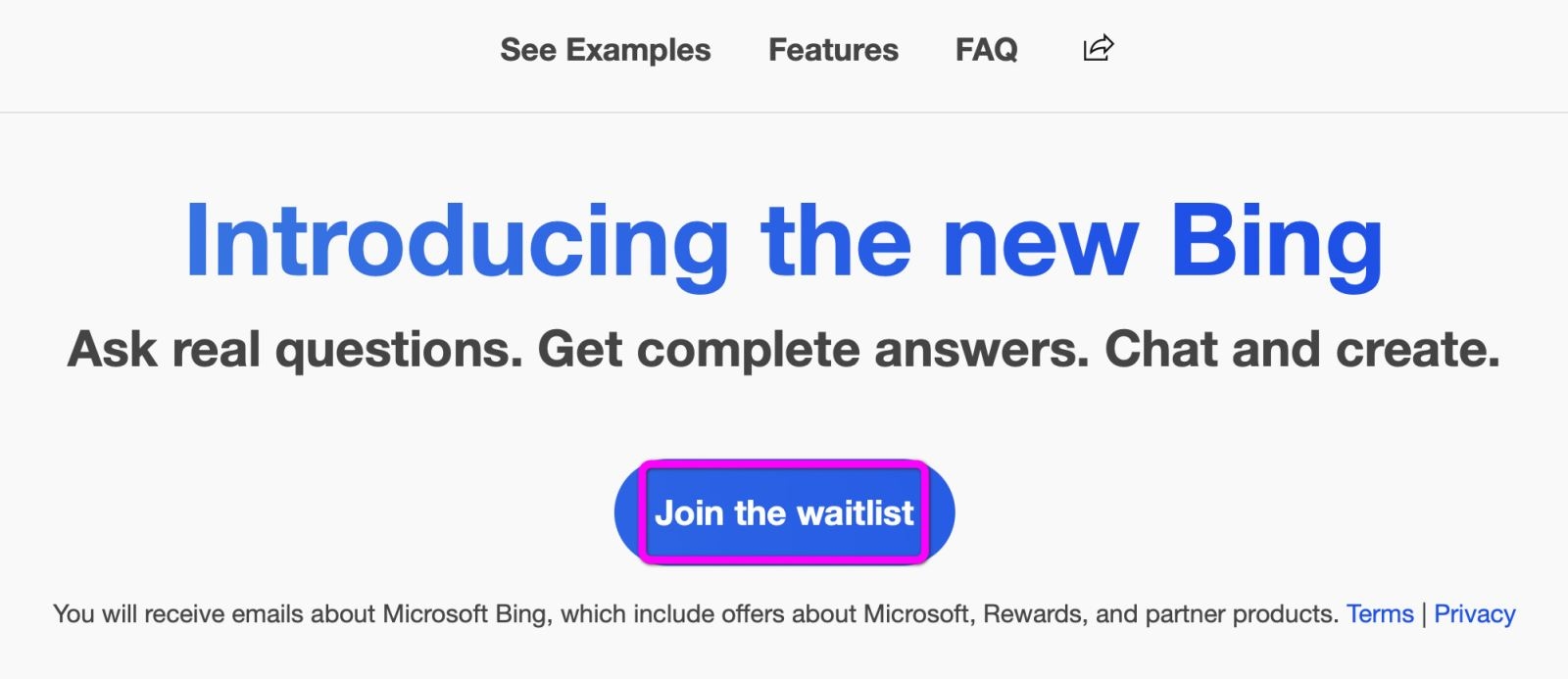Image resolution: width=1568 pixels, height=679 pixels.
Task: Click "Ask real questions." in the tagline
Action: click(294, 350)
